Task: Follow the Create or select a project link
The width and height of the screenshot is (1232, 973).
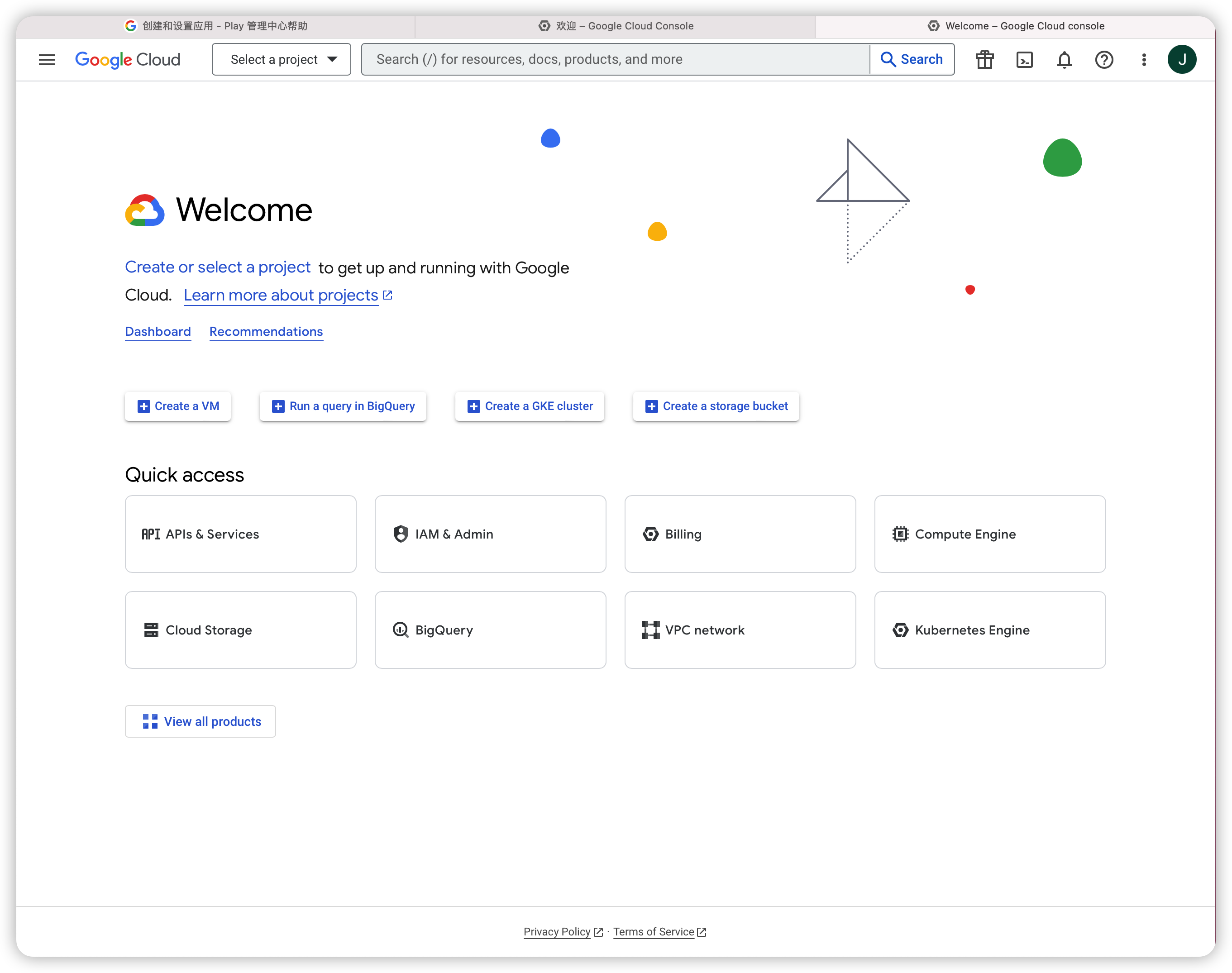Action: pyautogui.click(x=218, y=267)
